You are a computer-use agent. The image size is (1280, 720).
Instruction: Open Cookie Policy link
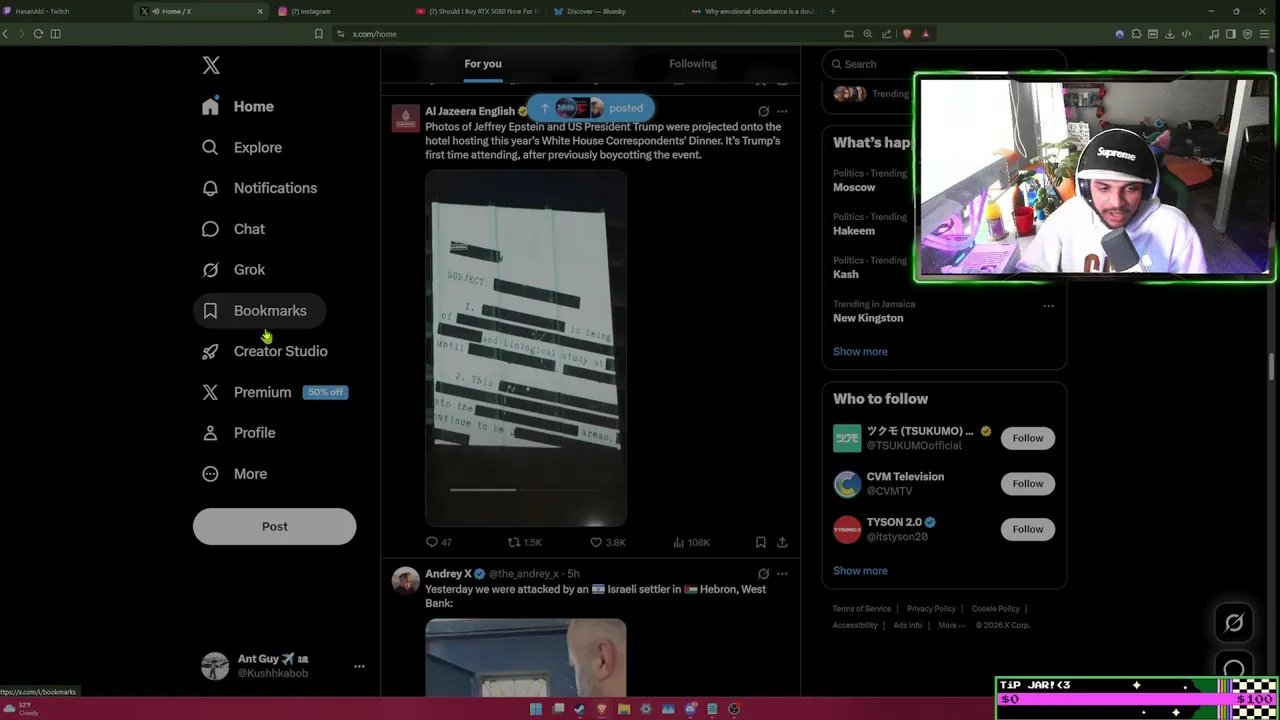[x=995, y=608]
